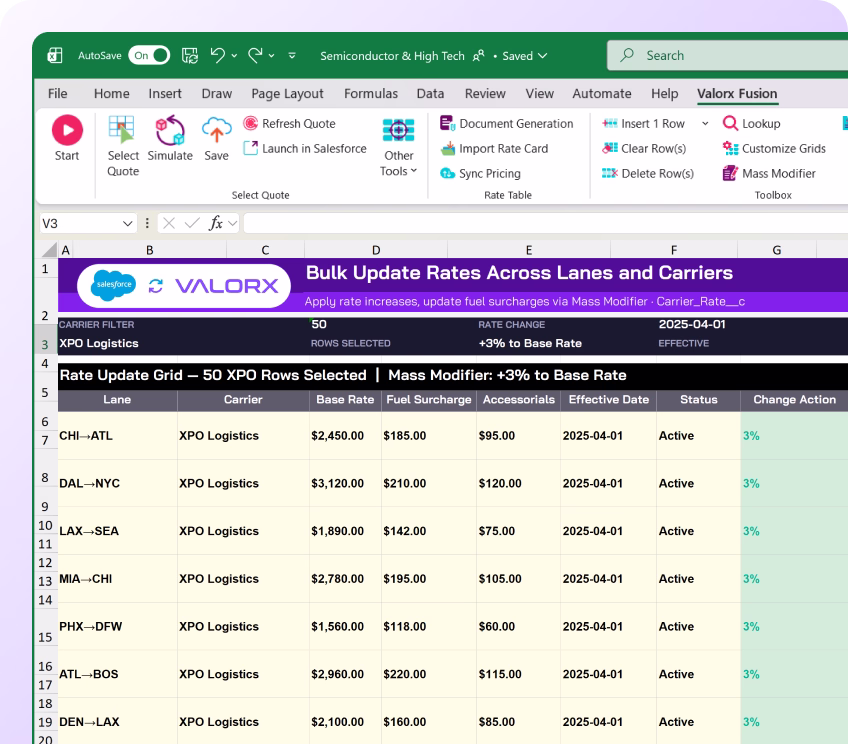
Task: Expand the Other Tools menu
Action: [399, 147]
